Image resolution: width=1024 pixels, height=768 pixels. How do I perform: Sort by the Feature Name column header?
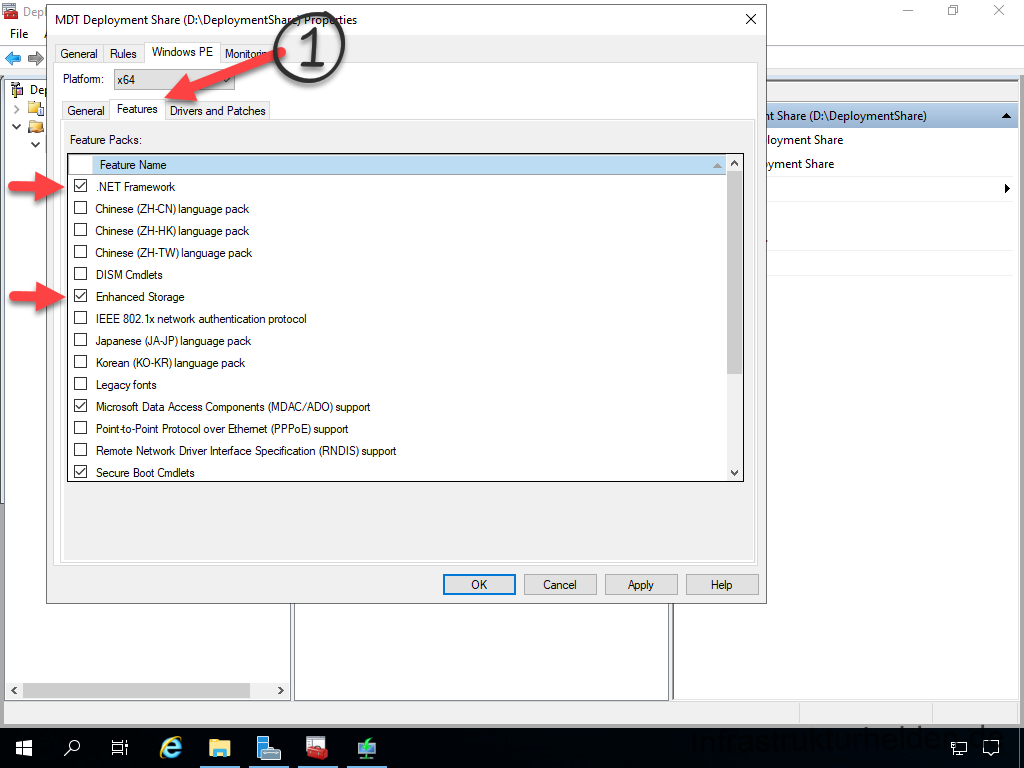(x=409, y=165)
